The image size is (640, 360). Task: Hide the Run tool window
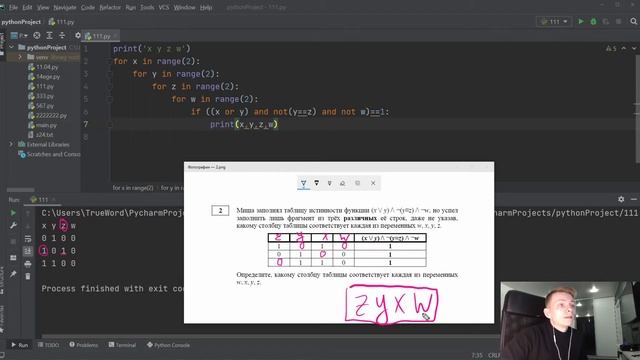point(634,200)
